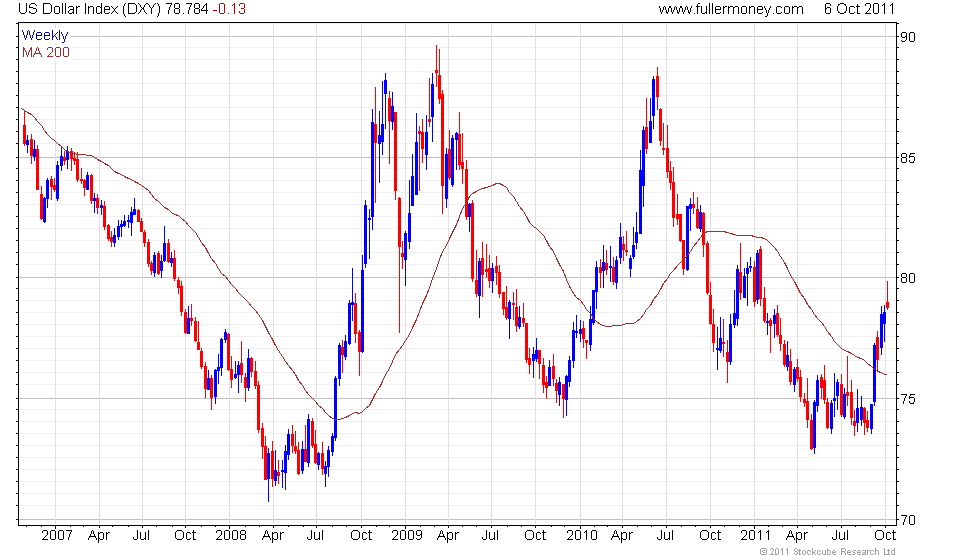
Task: Click the -0.13 change value
Action: pyautogui.click(x=229, y=9)
